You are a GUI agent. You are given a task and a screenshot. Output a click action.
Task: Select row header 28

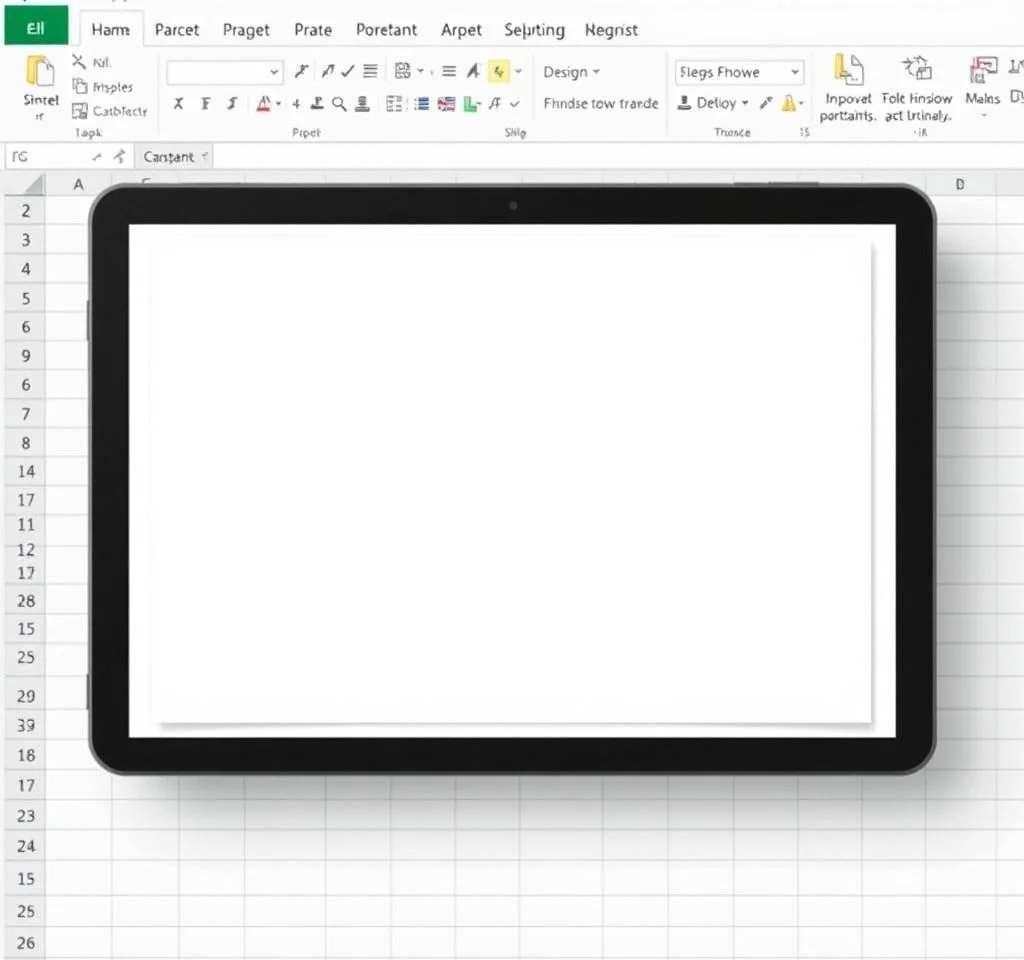(25, 601)
